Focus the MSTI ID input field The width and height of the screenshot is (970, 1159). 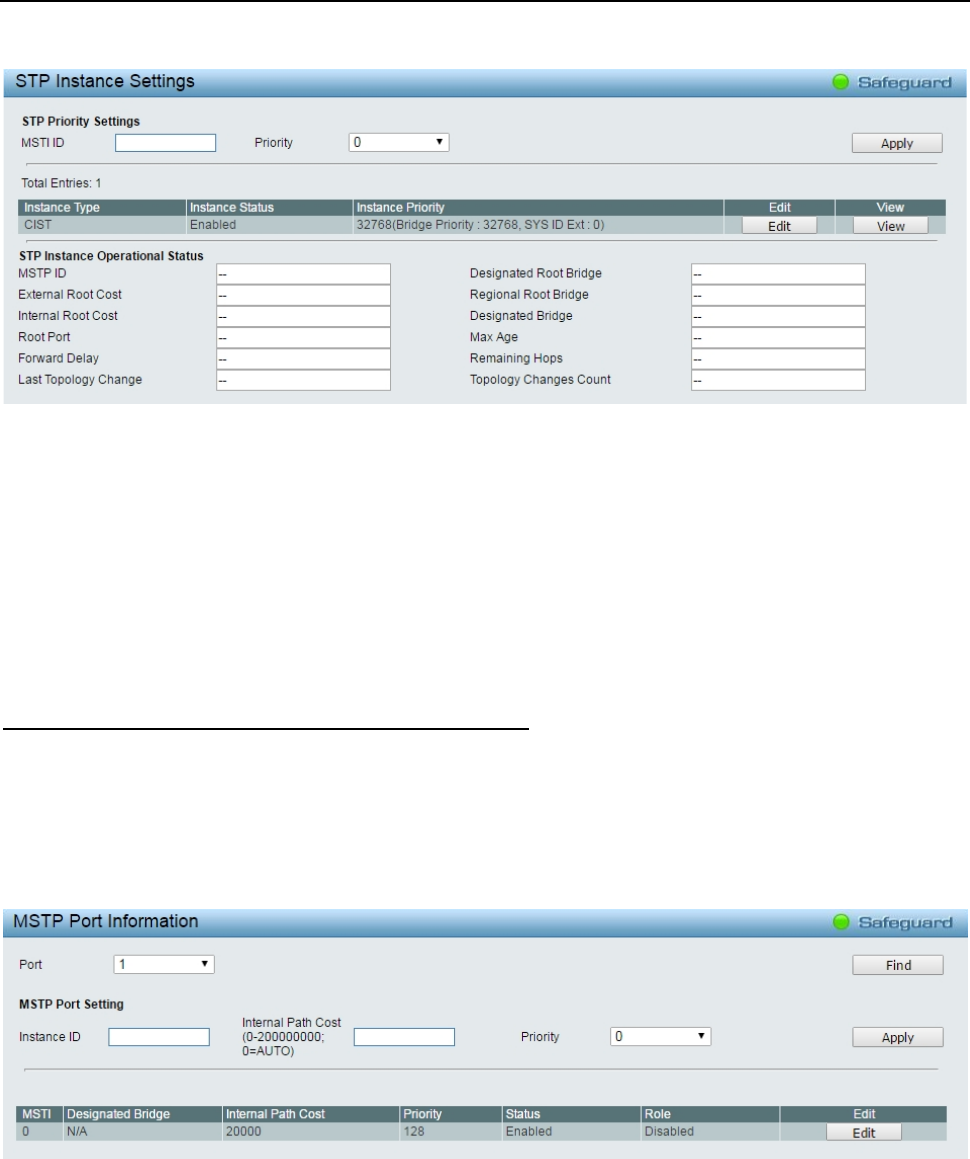pyautogui.click(x=166, y=143)
